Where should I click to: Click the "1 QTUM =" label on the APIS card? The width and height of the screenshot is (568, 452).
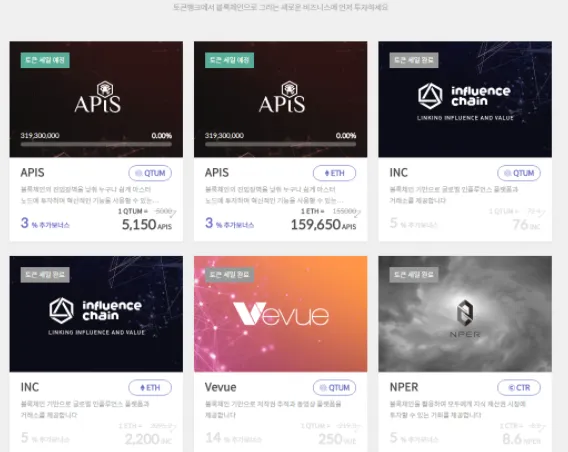pos(133,211)
